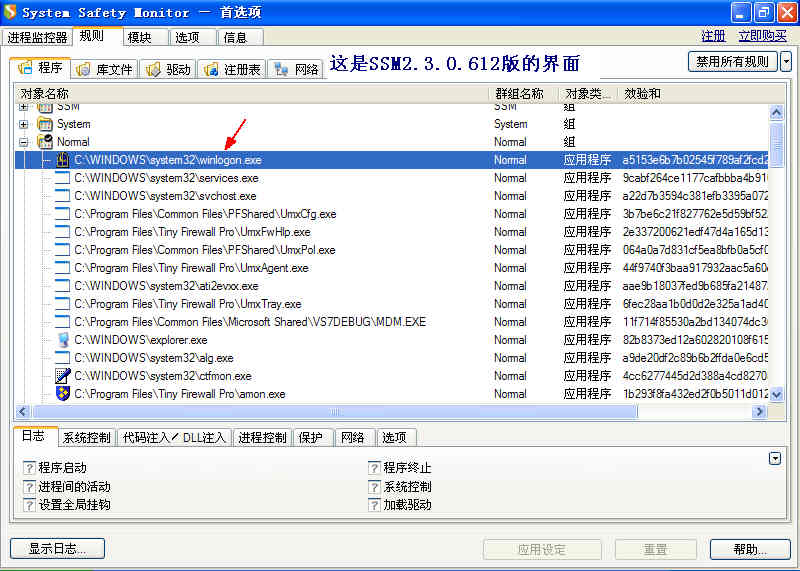Click the explorer.exe computer icon
Screen dimensions: 800x571
click(63, 340)
